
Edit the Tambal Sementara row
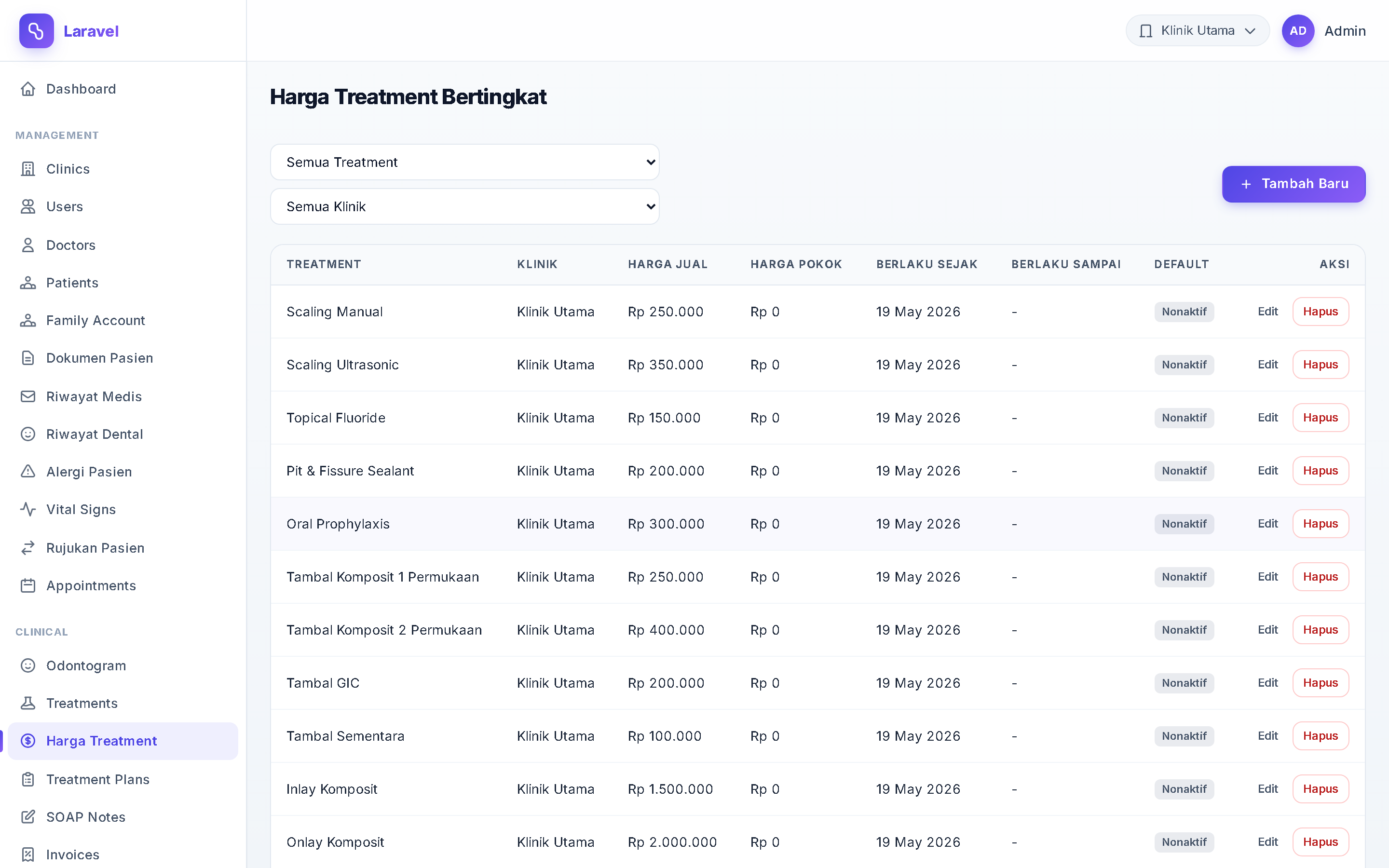click(x=1267, y=736)
